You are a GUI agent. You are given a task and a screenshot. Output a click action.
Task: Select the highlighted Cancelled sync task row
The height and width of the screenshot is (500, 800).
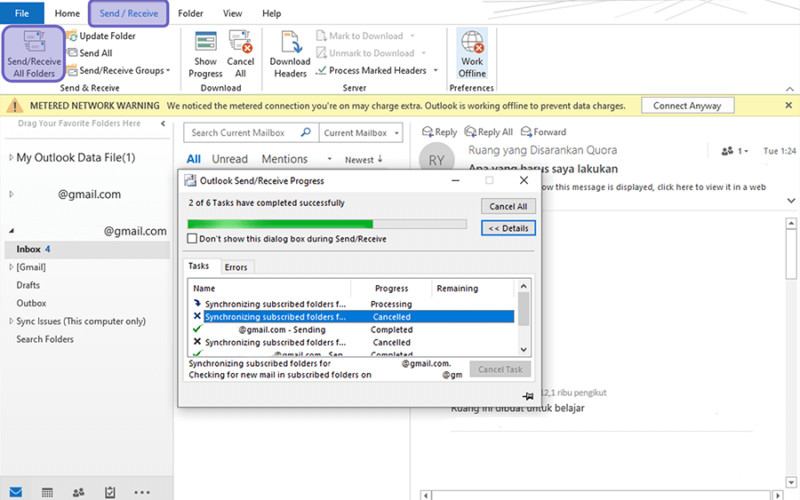point(354,317)
